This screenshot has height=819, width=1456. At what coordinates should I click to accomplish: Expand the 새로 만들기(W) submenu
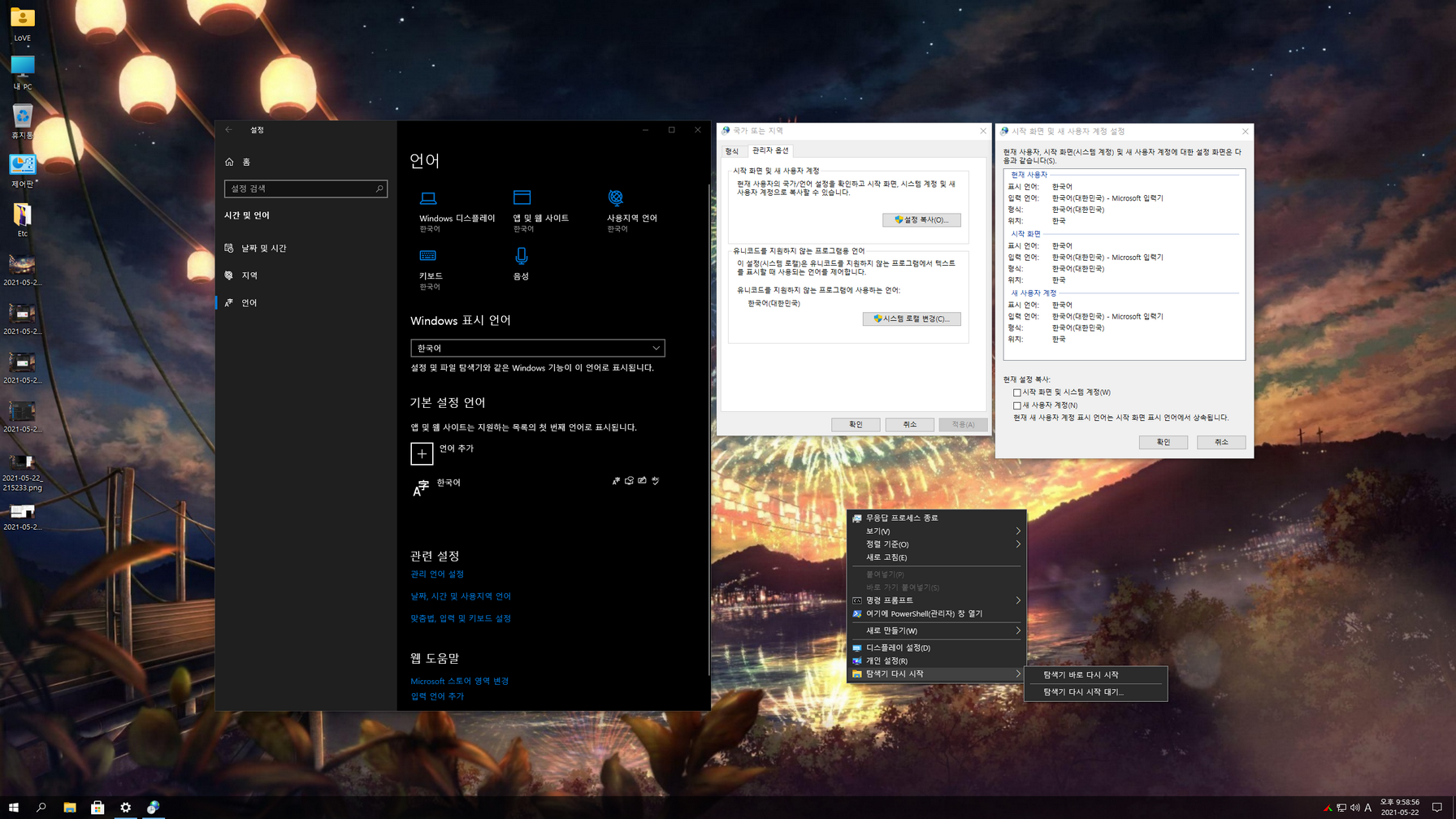pos(936,630)
